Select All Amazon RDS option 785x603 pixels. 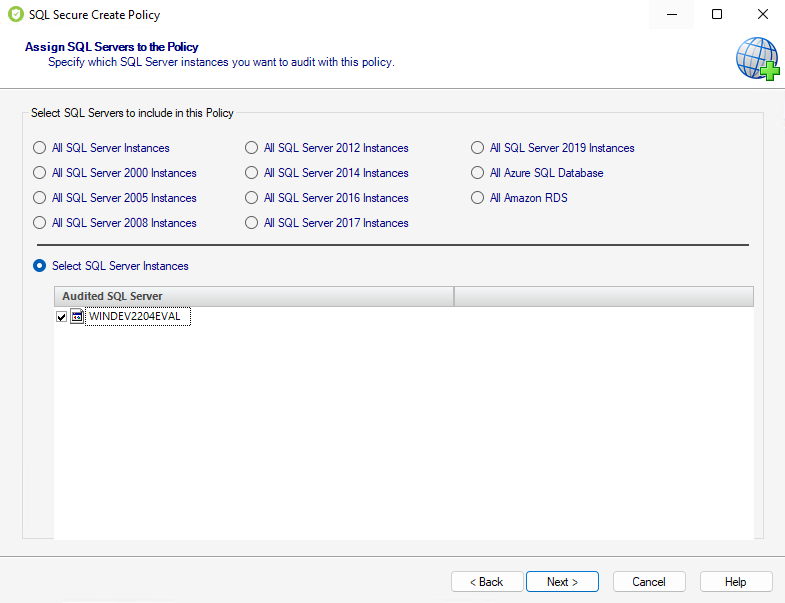tap(478, 198)
